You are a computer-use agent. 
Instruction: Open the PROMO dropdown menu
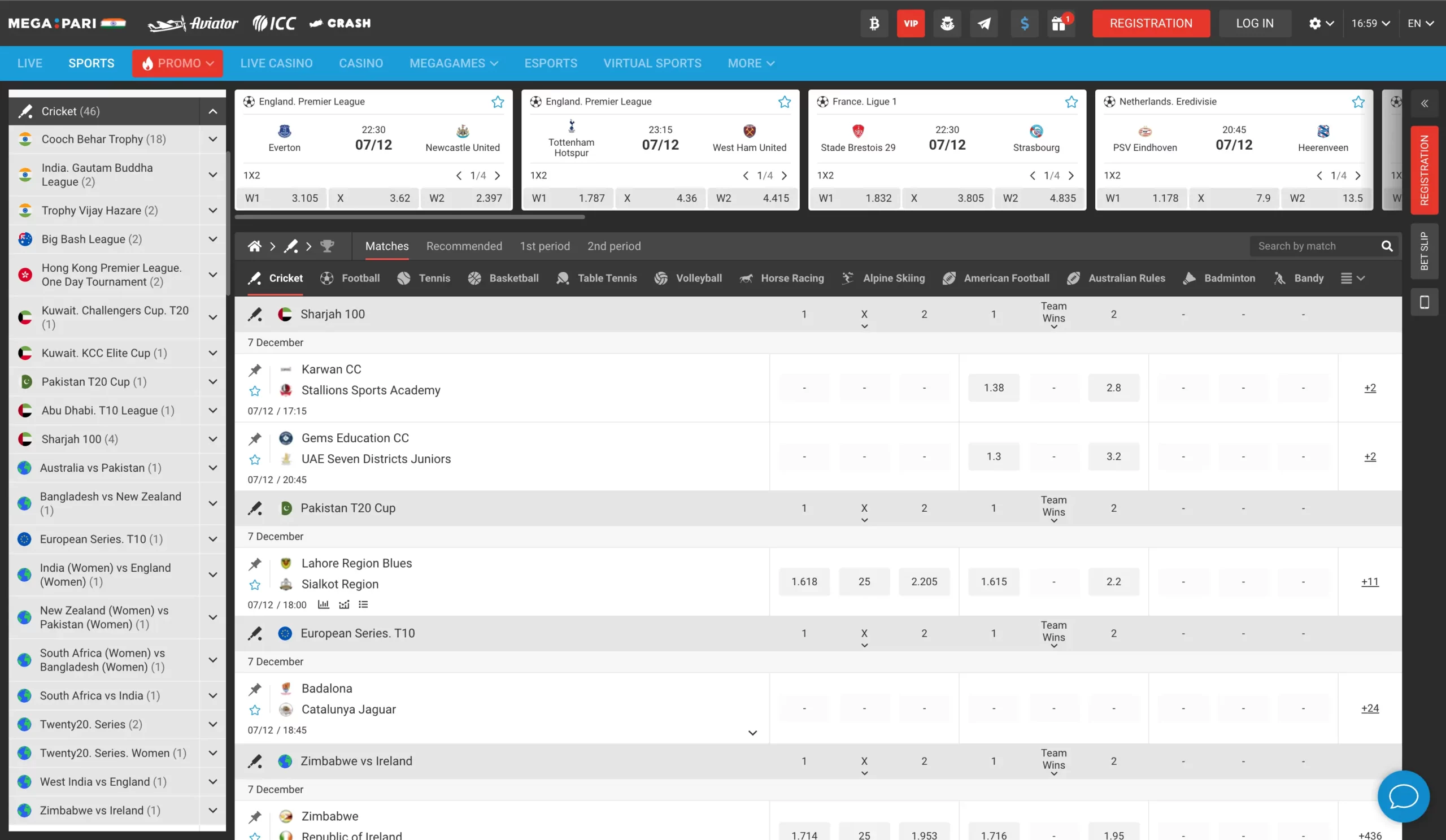[x=177, y=63]
